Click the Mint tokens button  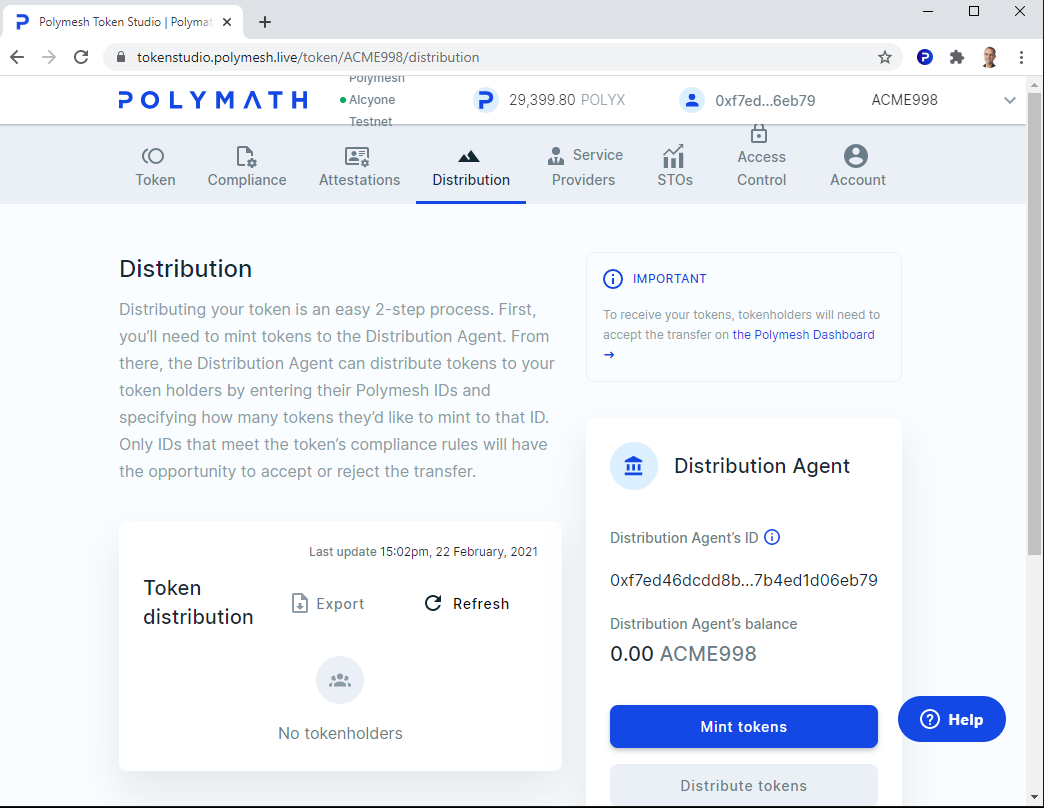point(744,726)
